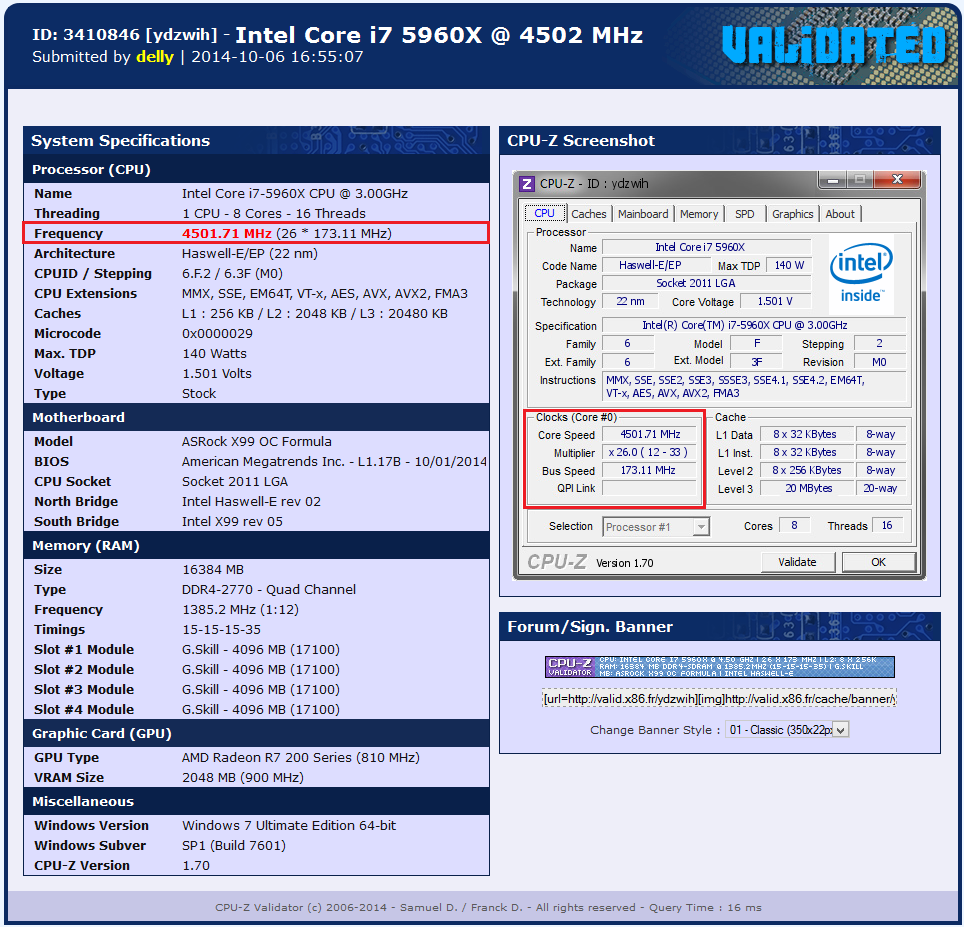Switch to the Memory tab
Screen dimensions: 964x927
click(698, 214)
